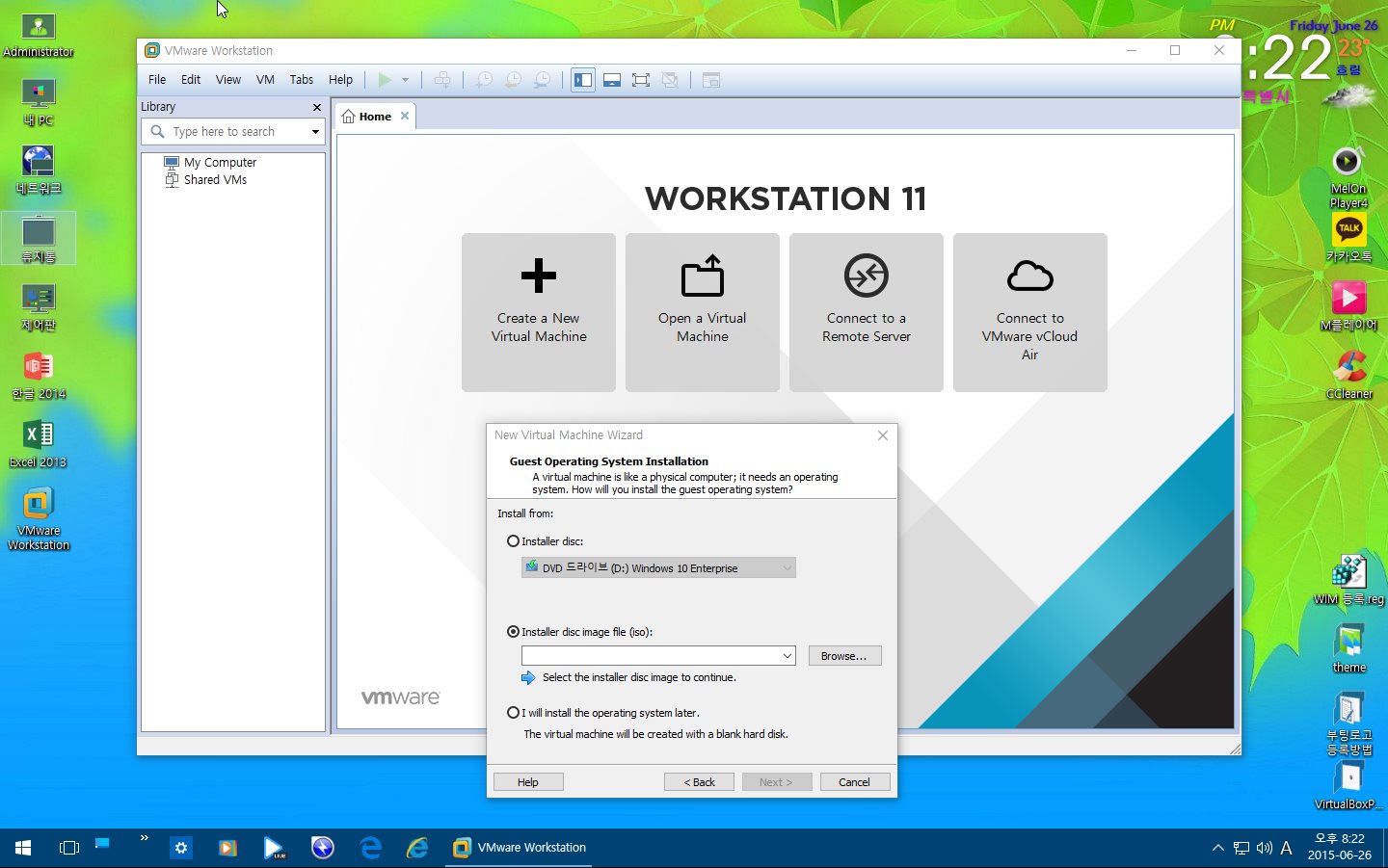This screenshot has width=1388, height=868.
Task: Open the Help menu
Action: [340, 80]
